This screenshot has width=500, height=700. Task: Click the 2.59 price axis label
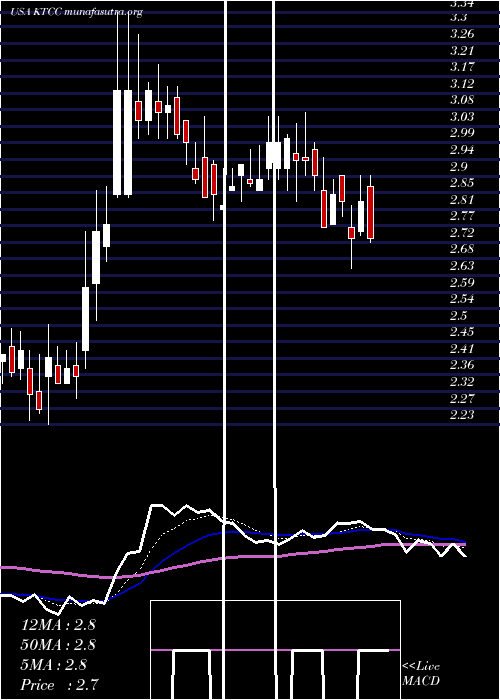pyautogui.click(x=462, y=282)
